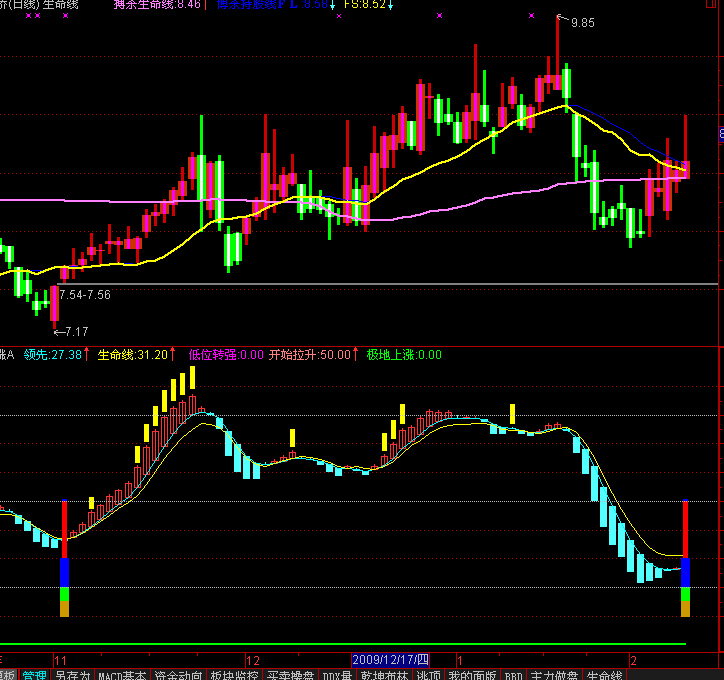Open the 资金动向 indicator tab
This screenshot has width=724, height=680.
coord(178,675)
